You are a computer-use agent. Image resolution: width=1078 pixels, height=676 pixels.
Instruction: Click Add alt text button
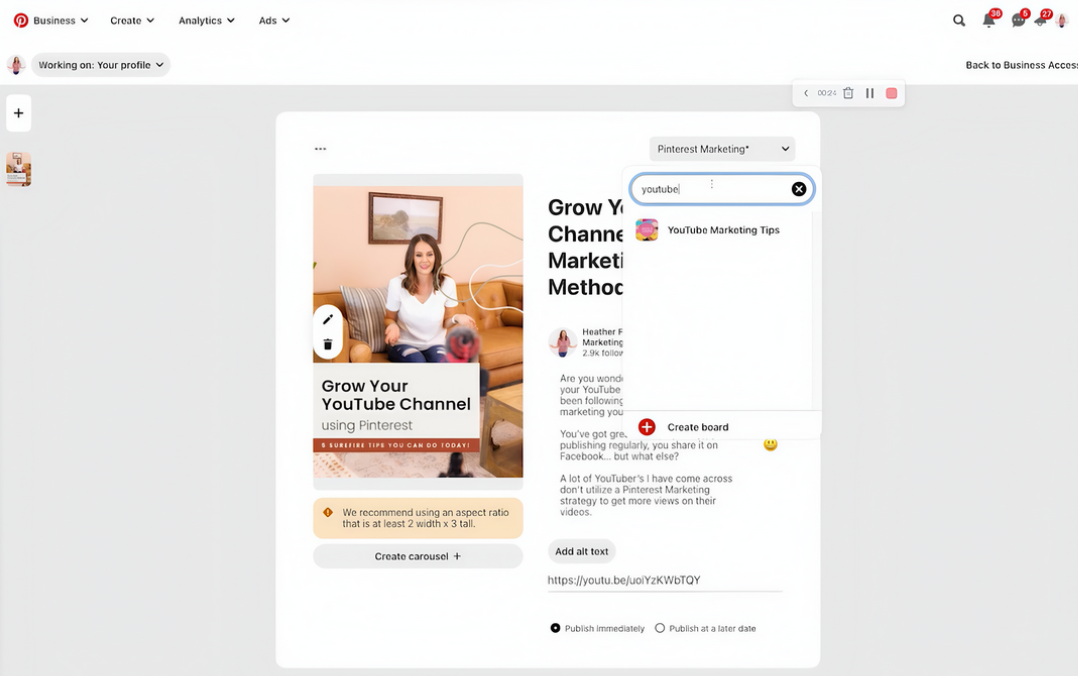click(x=582, y=552)
